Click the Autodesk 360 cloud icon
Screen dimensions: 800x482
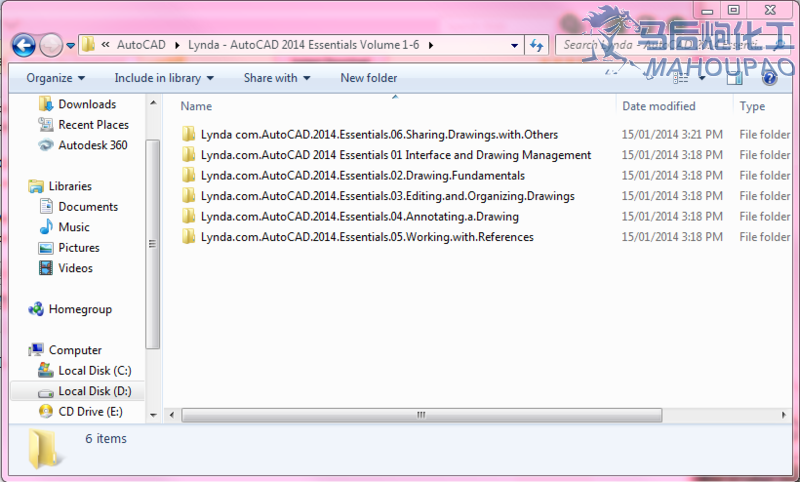46,145
